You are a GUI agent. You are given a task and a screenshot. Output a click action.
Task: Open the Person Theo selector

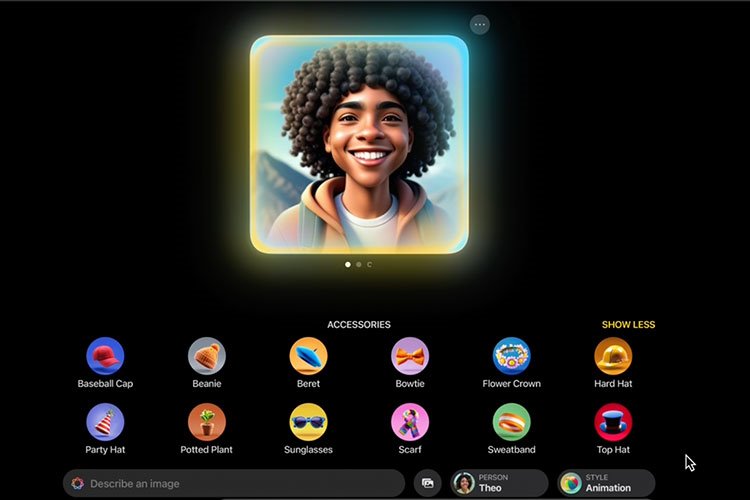pos(498,483)
